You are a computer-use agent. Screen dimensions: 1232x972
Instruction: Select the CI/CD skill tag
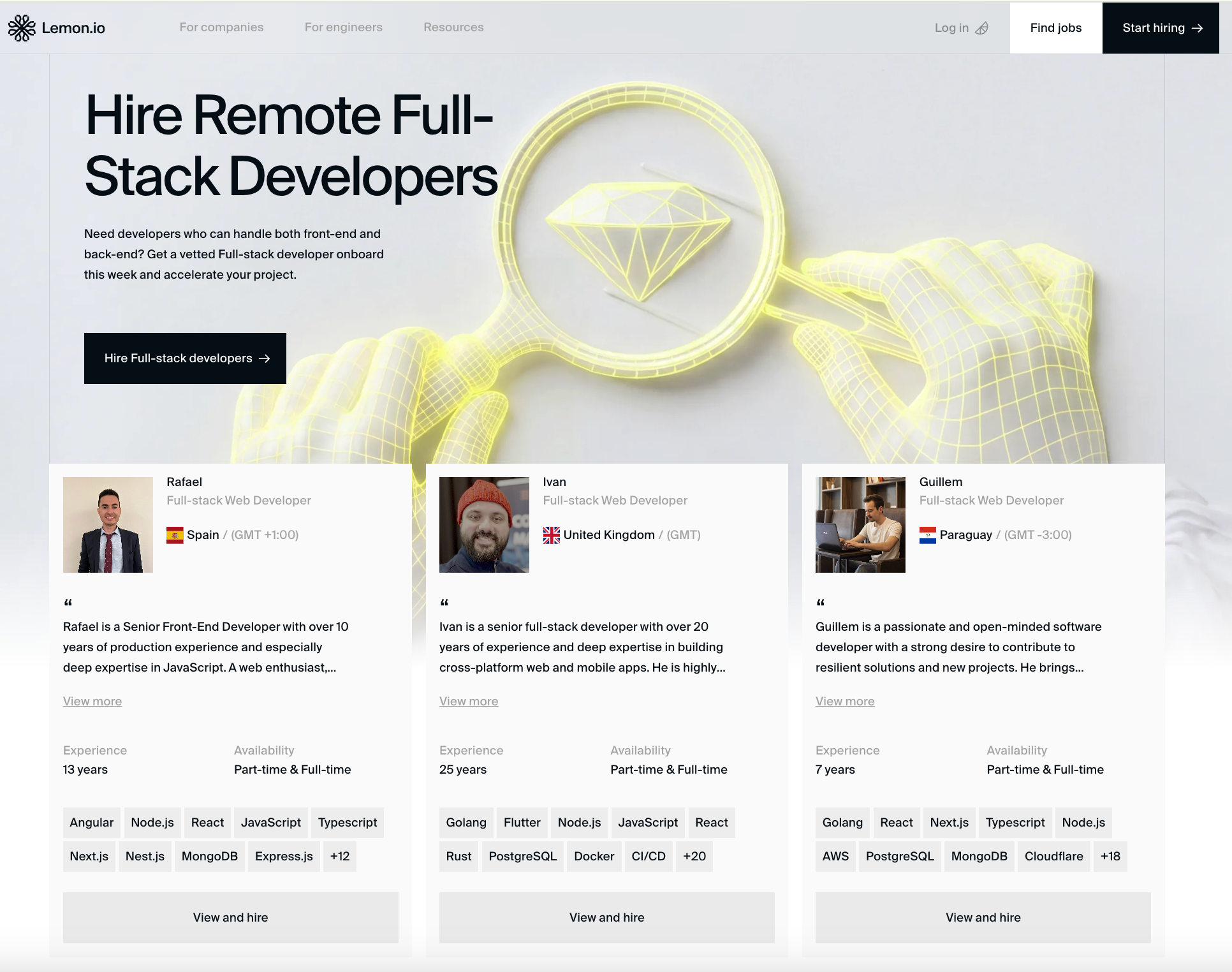[x=649, y=857]
